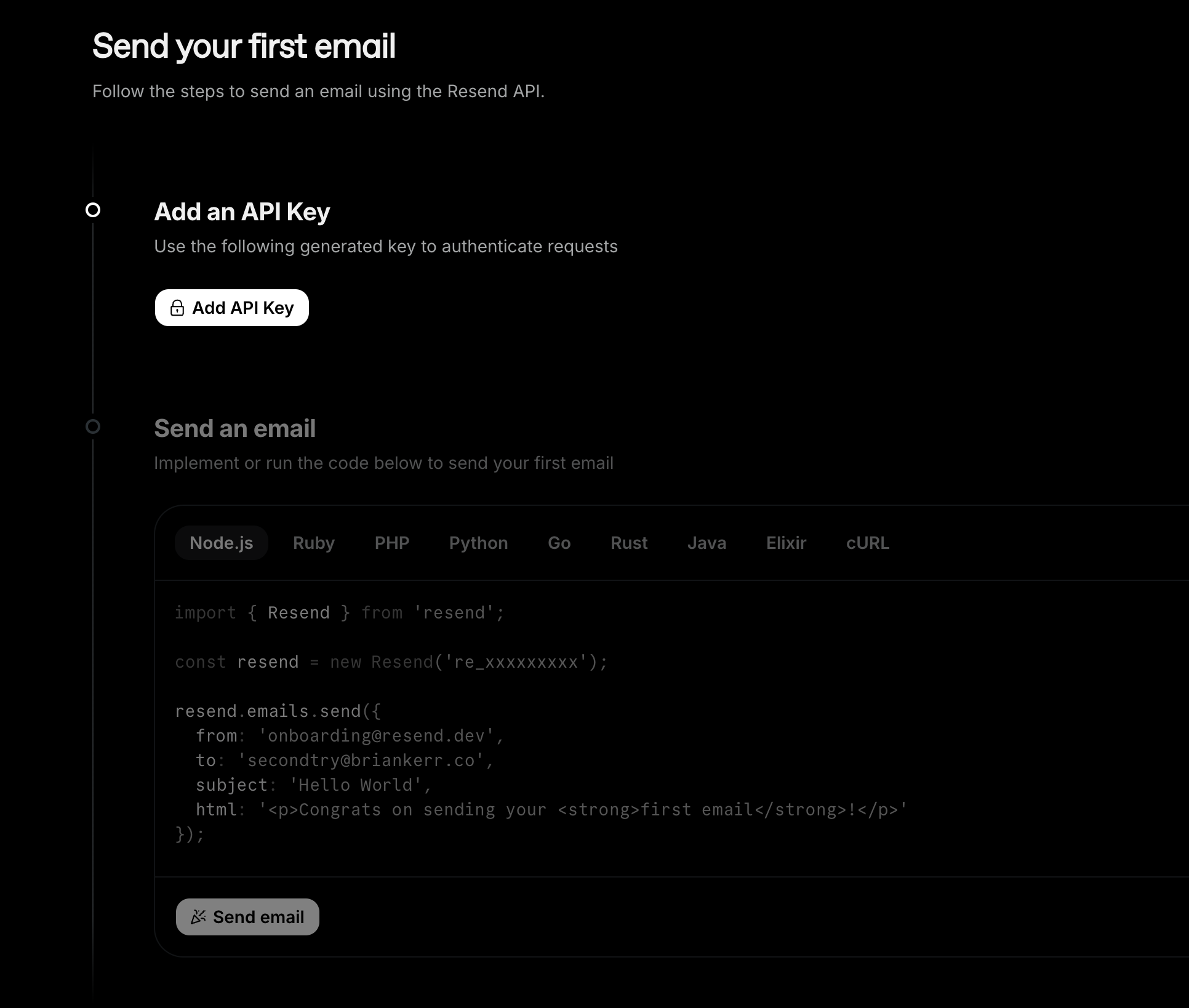Select the Elixir tab
The image size is (1189, 1008).
(x=787, y=543)
